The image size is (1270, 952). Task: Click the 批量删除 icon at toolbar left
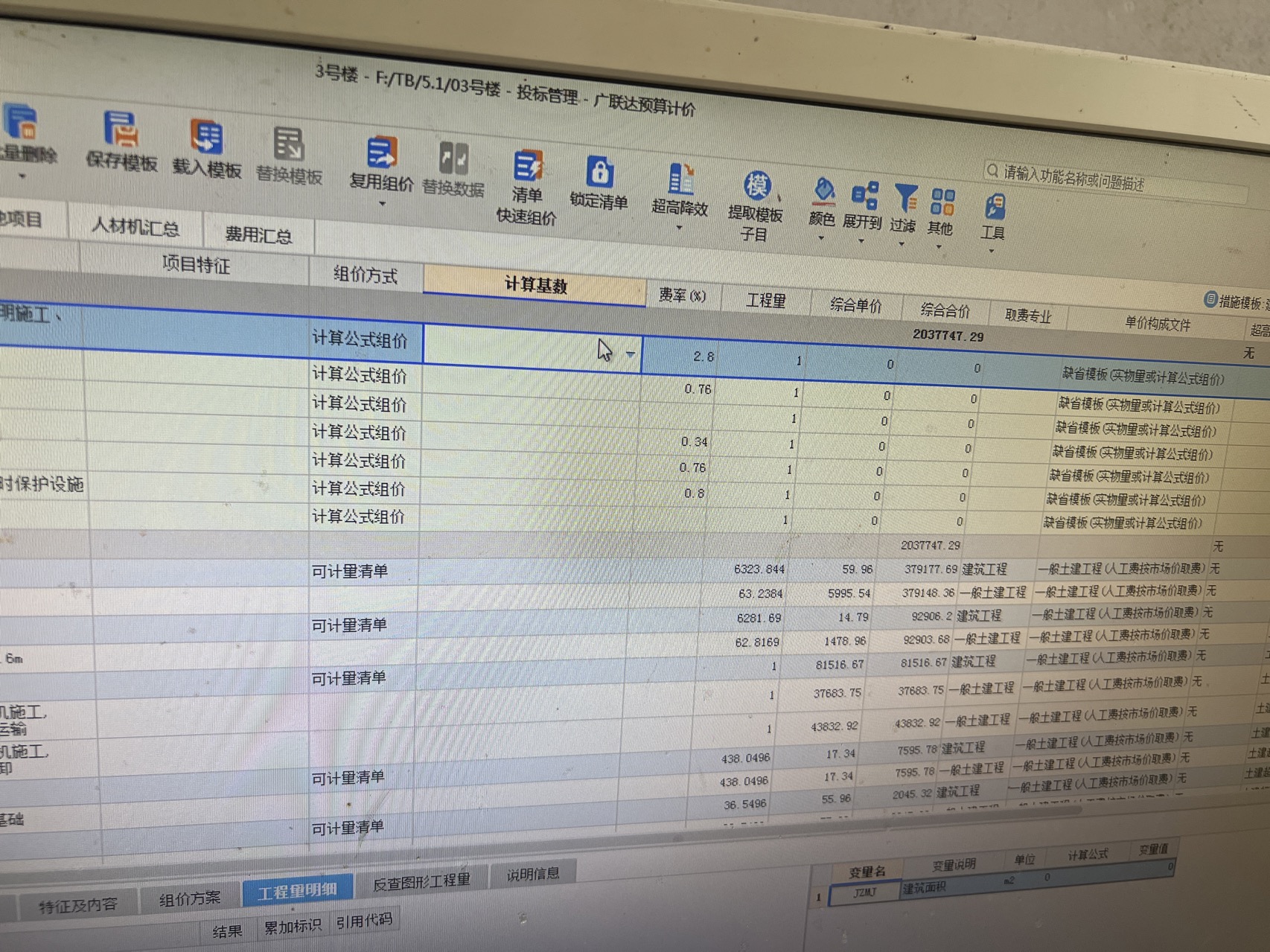(21, 122)
